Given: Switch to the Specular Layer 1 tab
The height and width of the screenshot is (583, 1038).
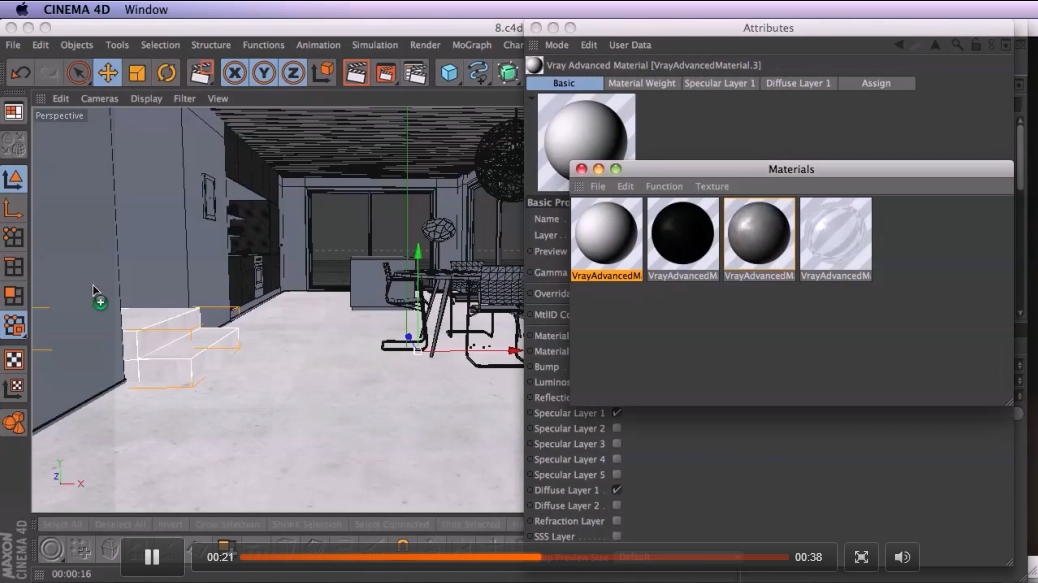Looking at the screenshot, I should click(720, 83).
